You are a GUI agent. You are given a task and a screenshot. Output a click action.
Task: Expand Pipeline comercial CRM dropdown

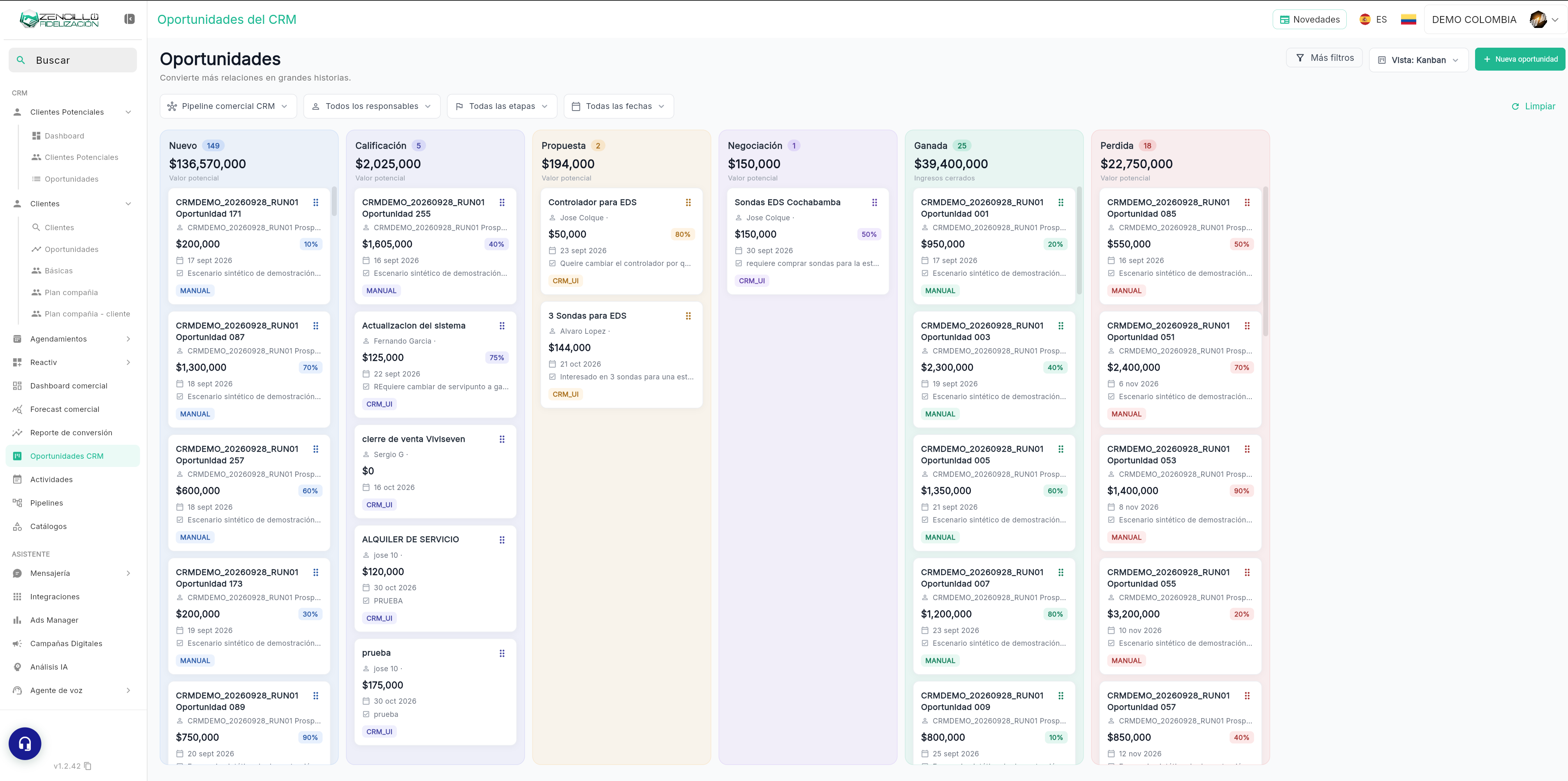click(228, 106)
